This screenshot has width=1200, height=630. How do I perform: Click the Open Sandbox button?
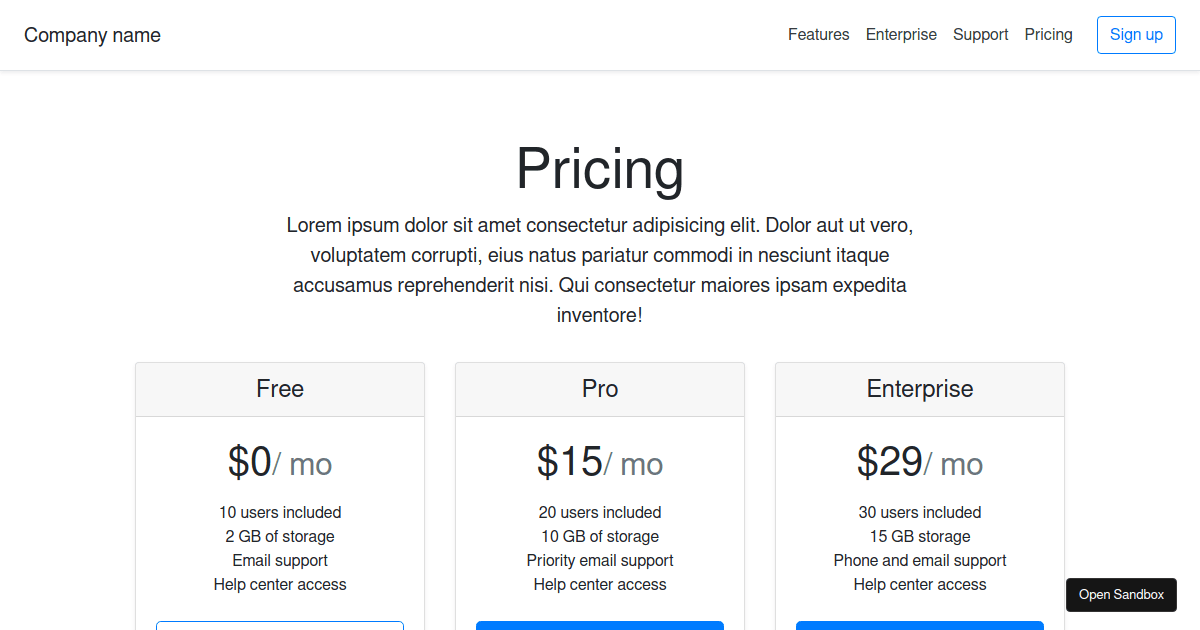[x=1121, y=595]
